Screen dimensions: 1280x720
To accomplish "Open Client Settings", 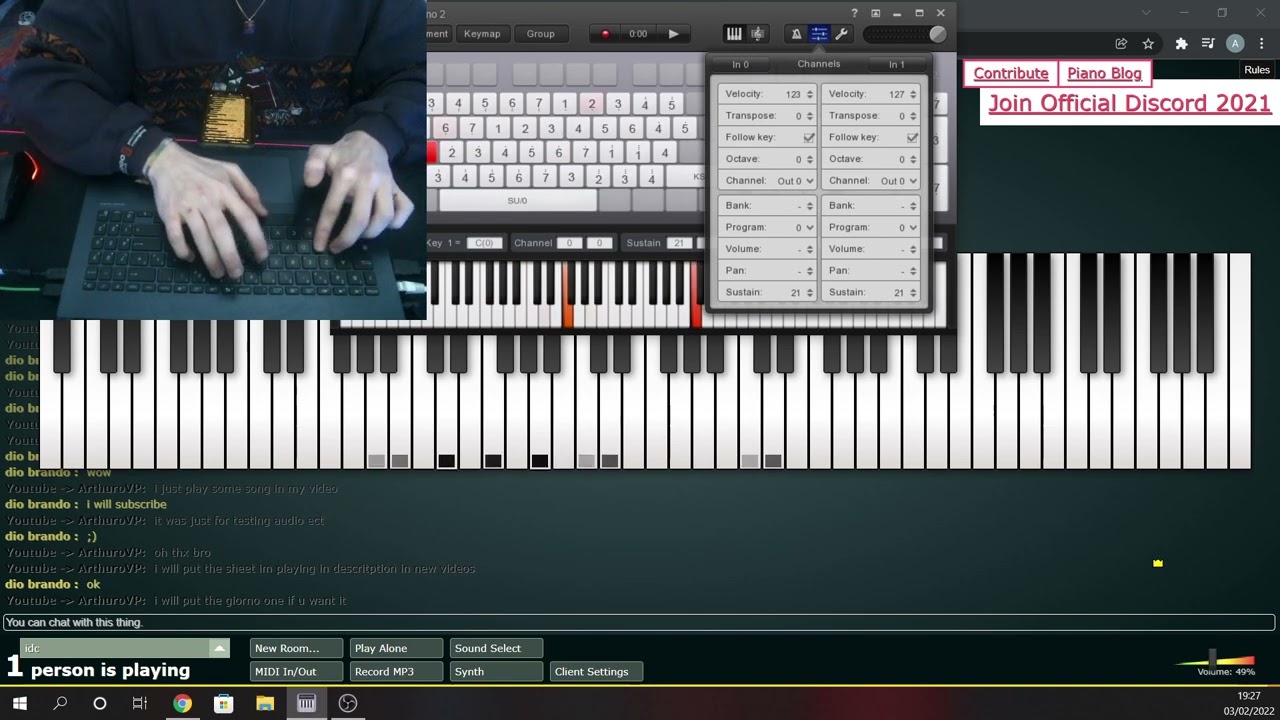I will point(596,672).
